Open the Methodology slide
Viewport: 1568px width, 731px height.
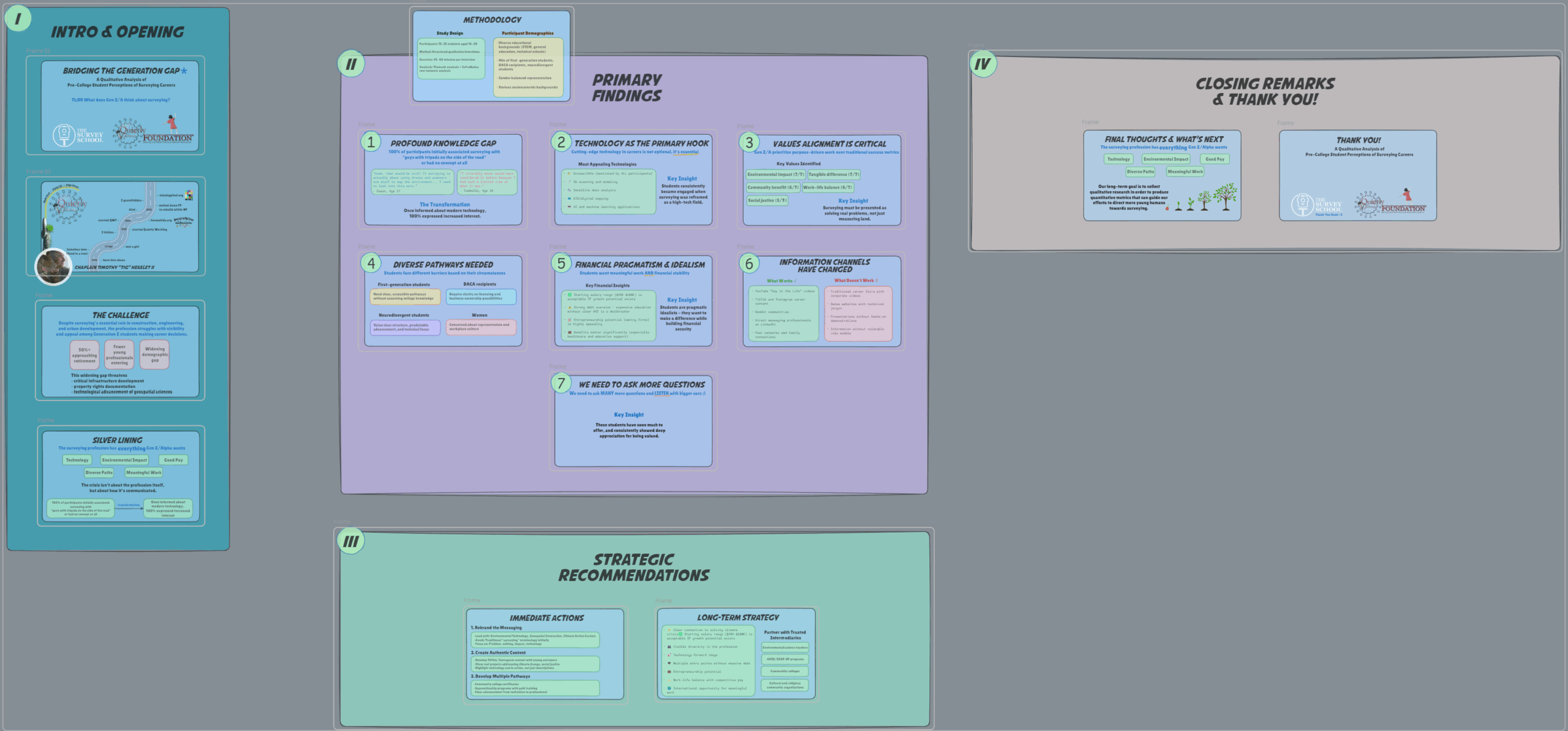[x=492, y=20]
